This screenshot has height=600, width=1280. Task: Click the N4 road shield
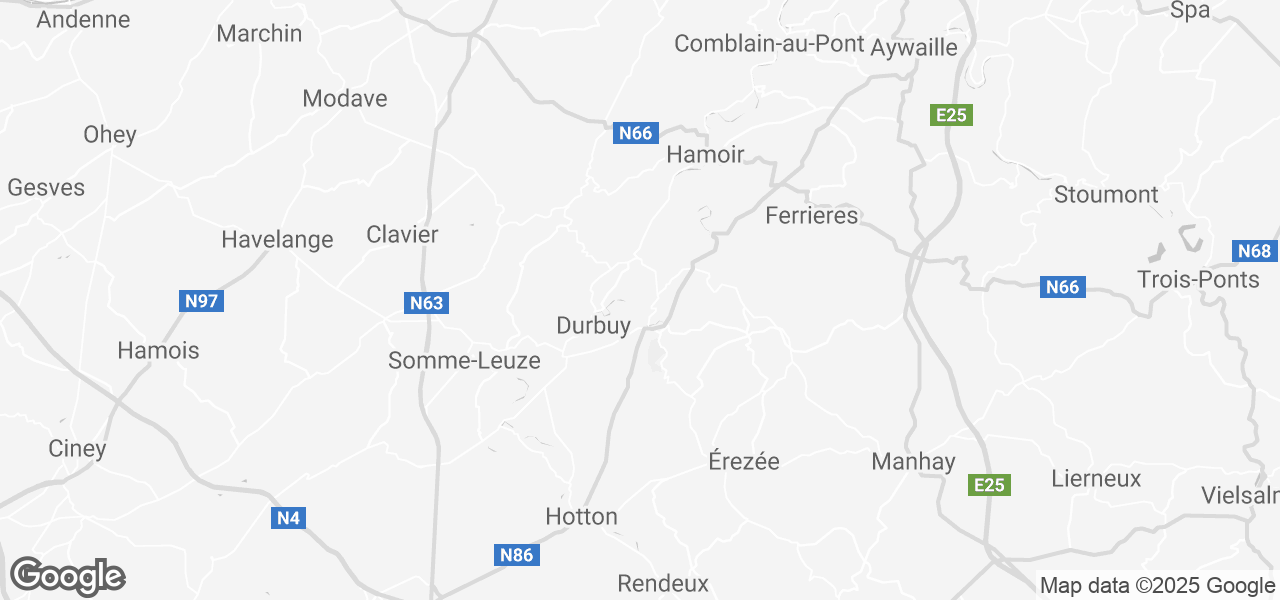(x=288, y=518)
